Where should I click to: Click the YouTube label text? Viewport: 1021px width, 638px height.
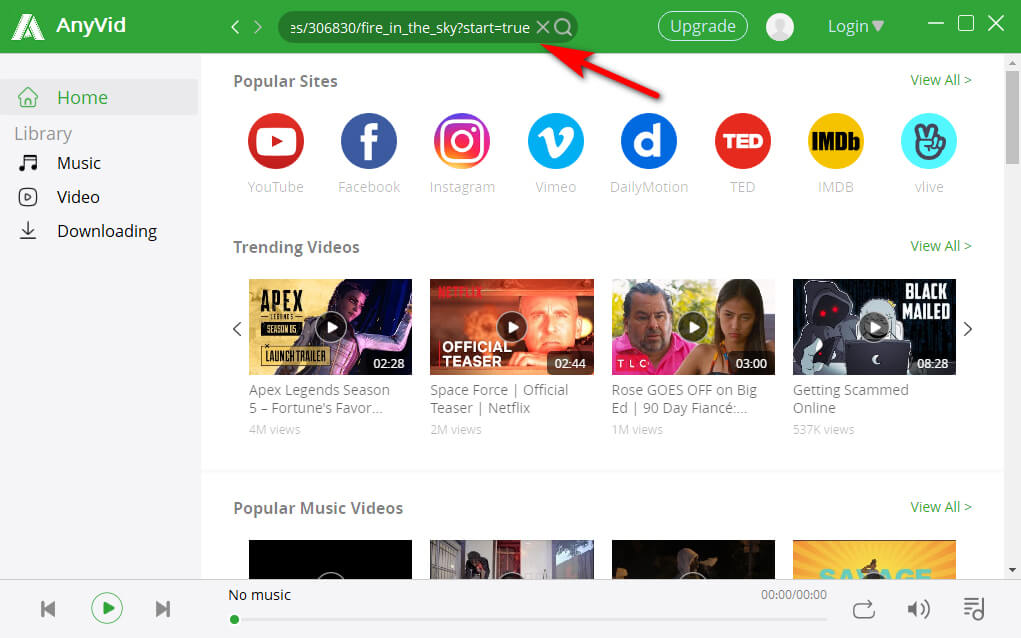point(275,187)
